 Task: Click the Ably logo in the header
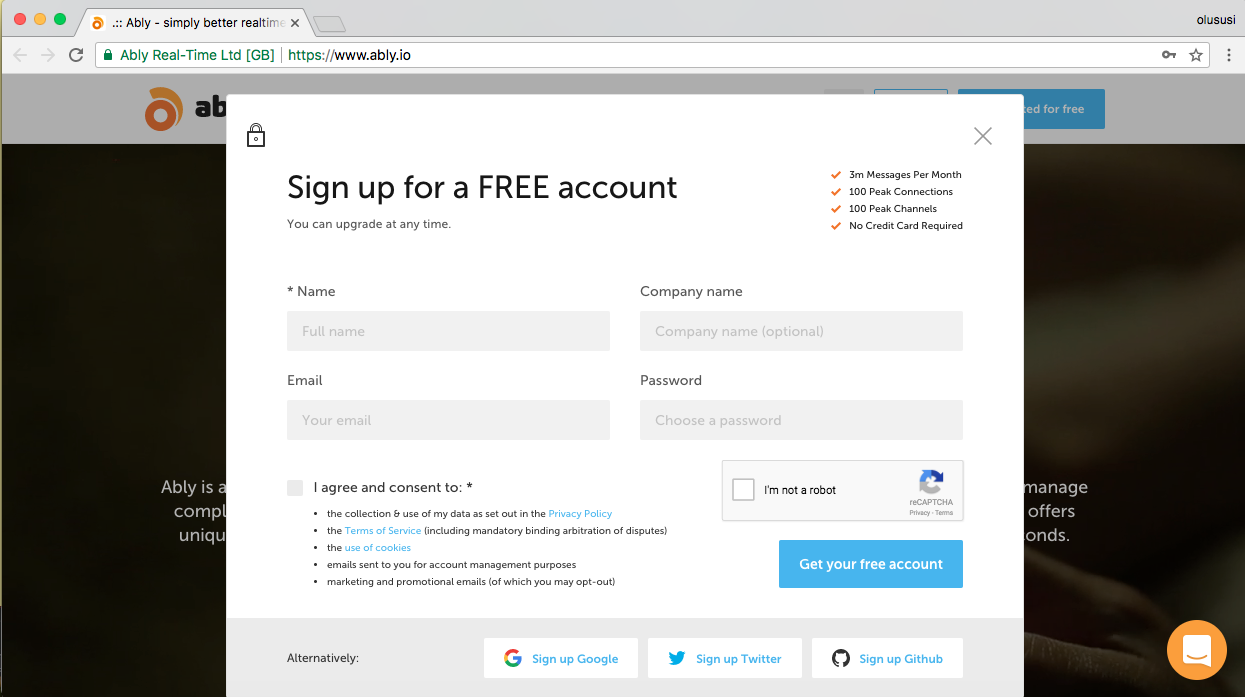(x=164, y=109)
